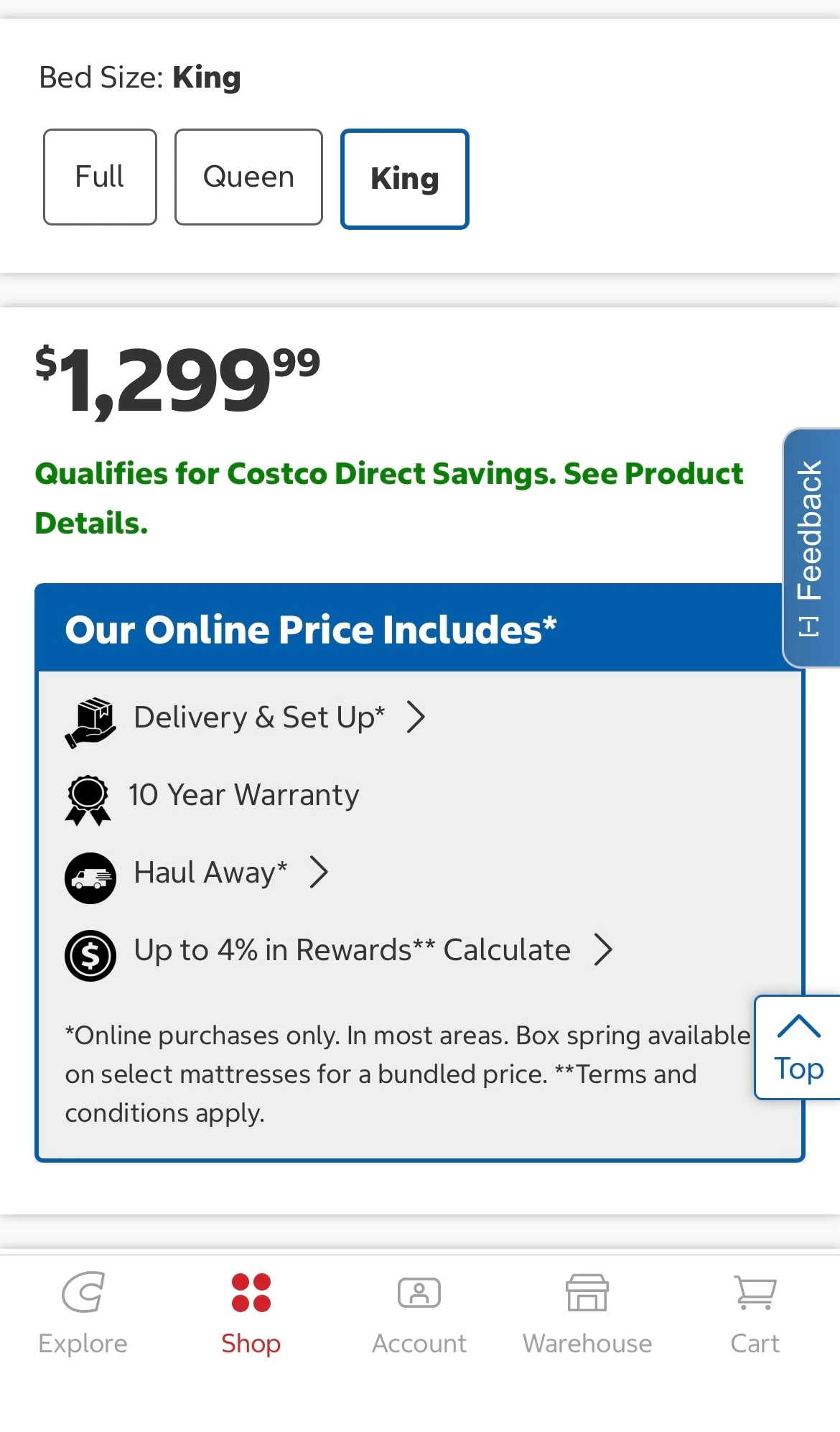Tap the dollar rewards coin icon
This screenshot has height=1432, width=840.
pos(90,955)
